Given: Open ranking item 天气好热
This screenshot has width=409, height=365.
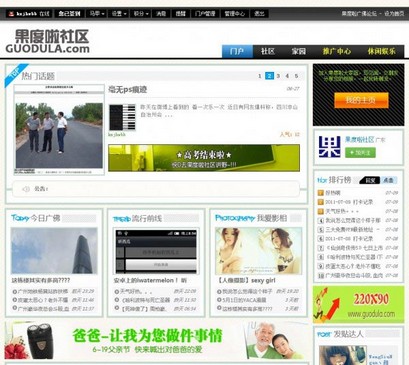Looking at the screenshot, I should point(342,211).
